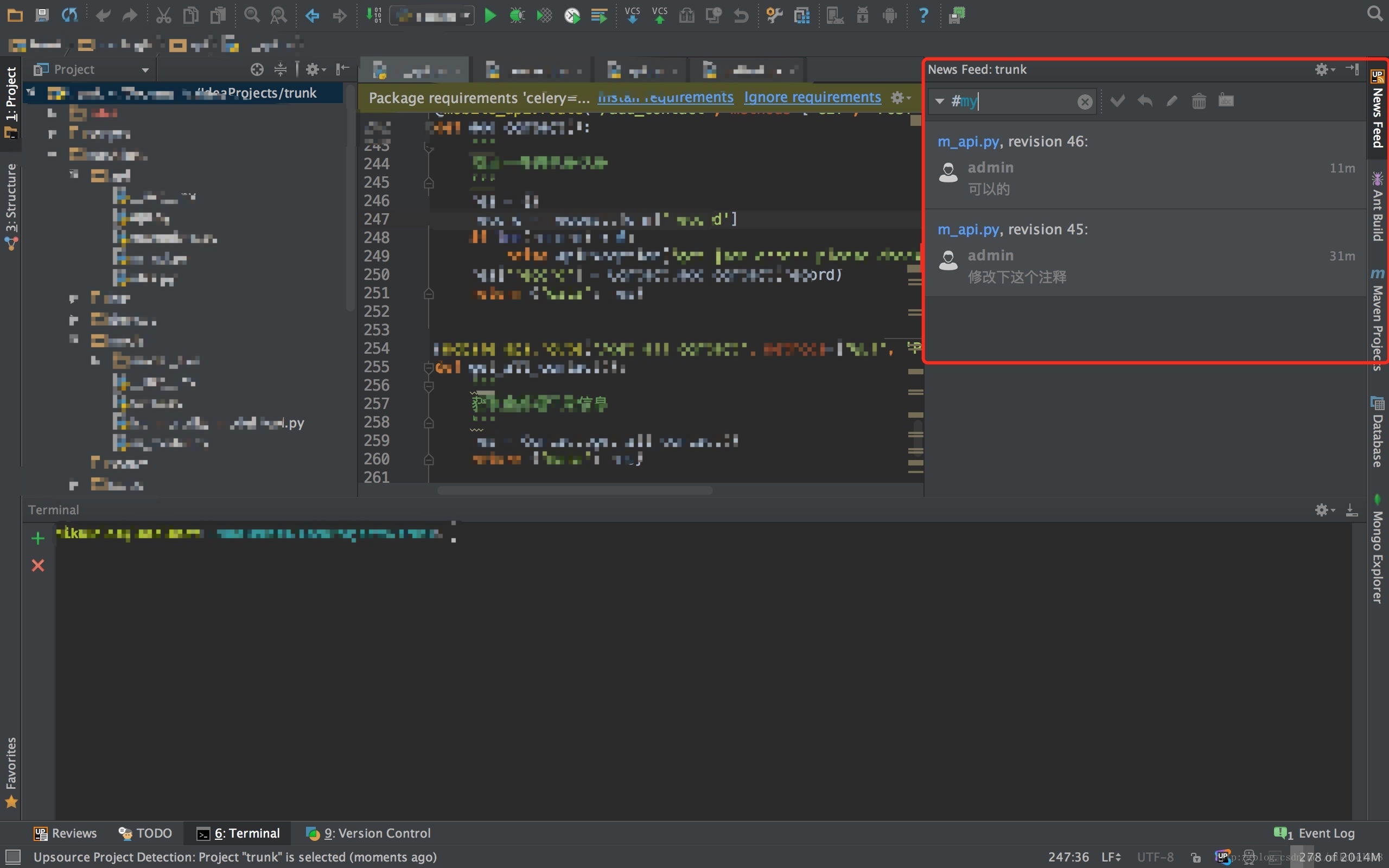Open the Ant Build side tab
Image resolution: width=1389 pixels, height=868 pixels.
pos(1378,207)
